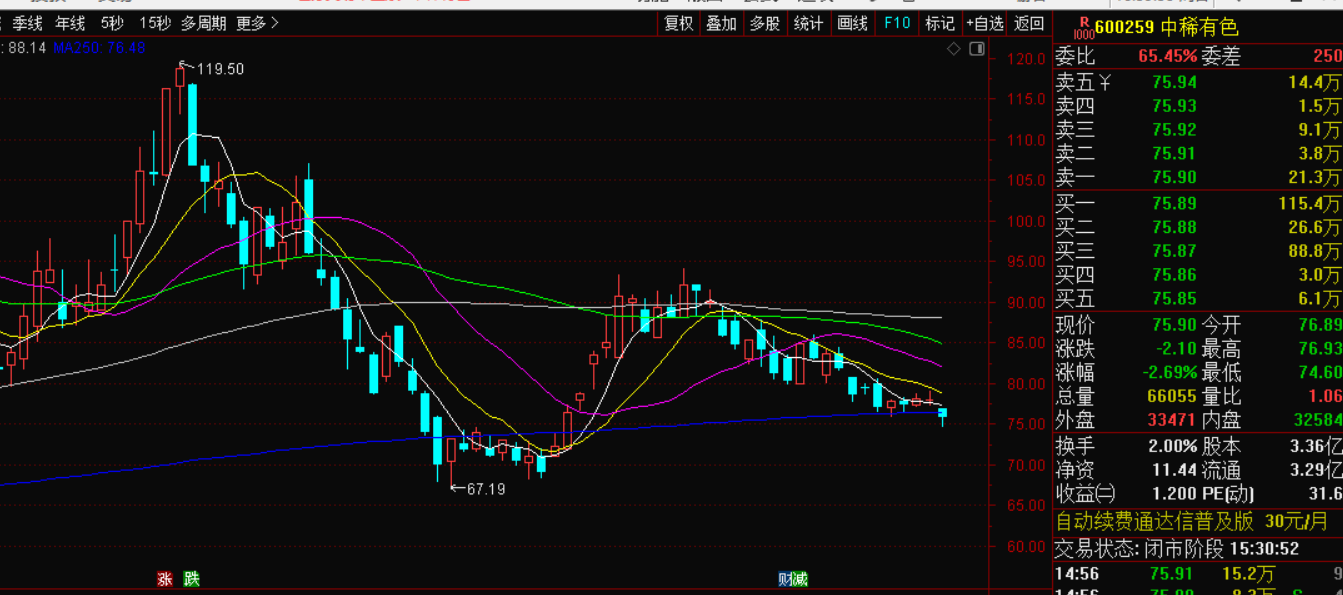Screen dimensions: 1343x595
Task: Expand the 更多 periods list
Action: 258,23
